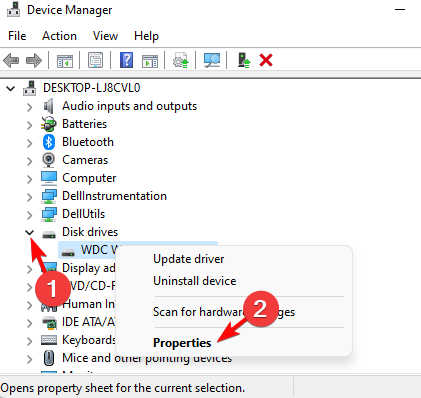The width and height of the screenshot is (421, 398).
Task: Select the DellUtils label
Action: [x=83, y=214]
